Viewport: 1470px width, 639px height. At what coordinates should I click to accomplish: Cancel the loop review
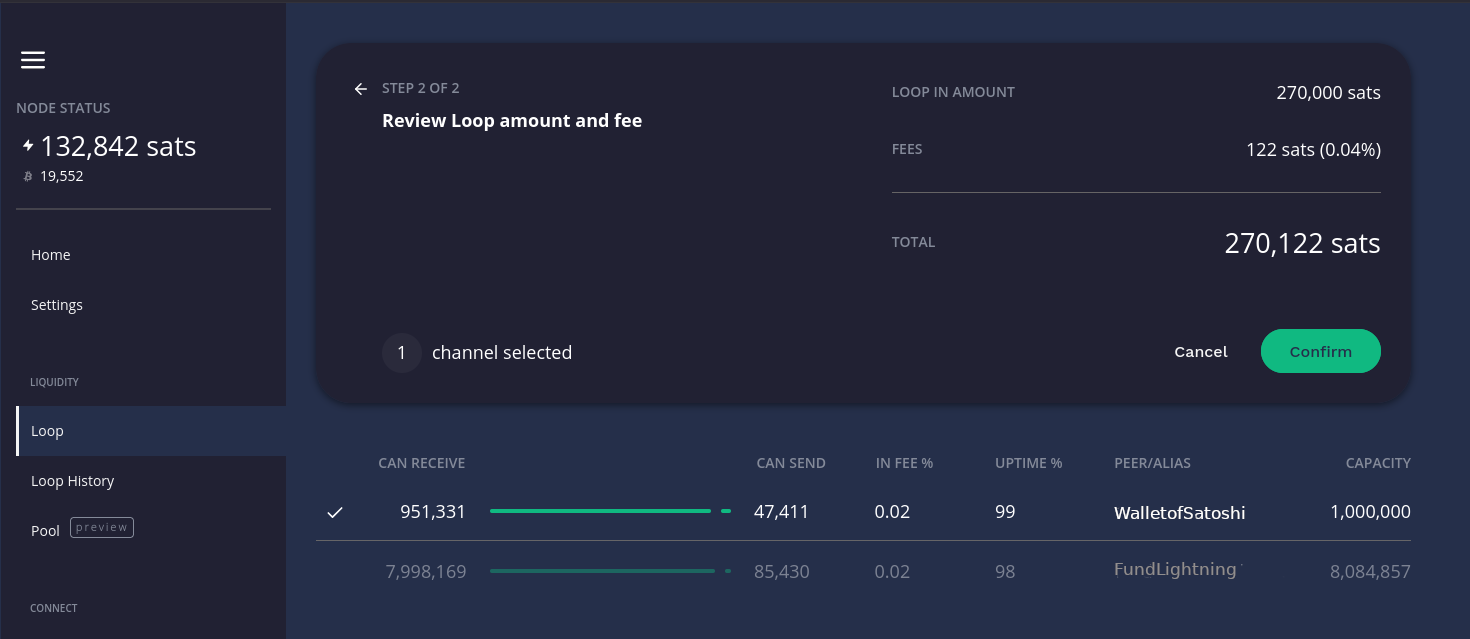[1200, 351]
